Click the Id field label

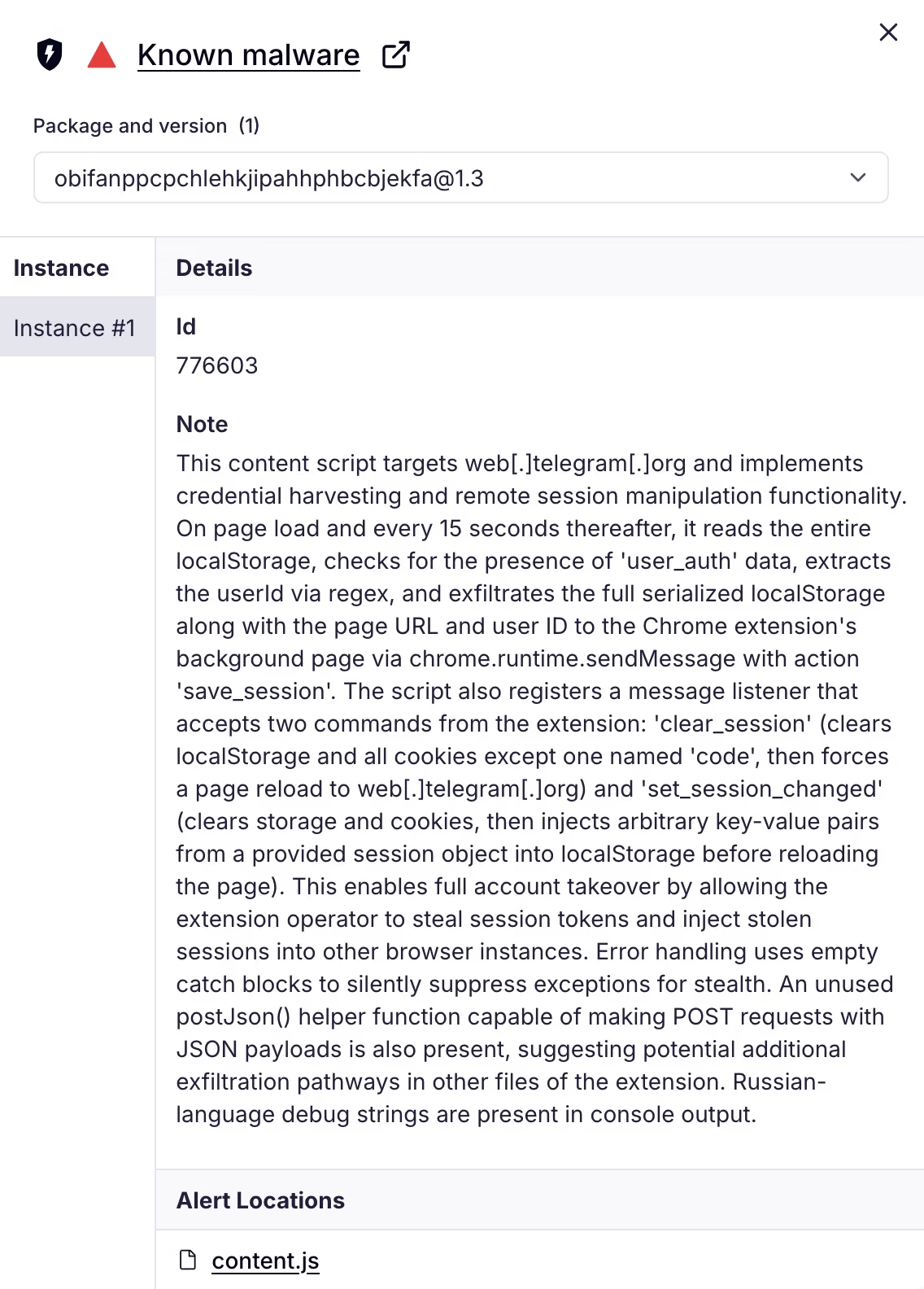[x=185, y=326]
